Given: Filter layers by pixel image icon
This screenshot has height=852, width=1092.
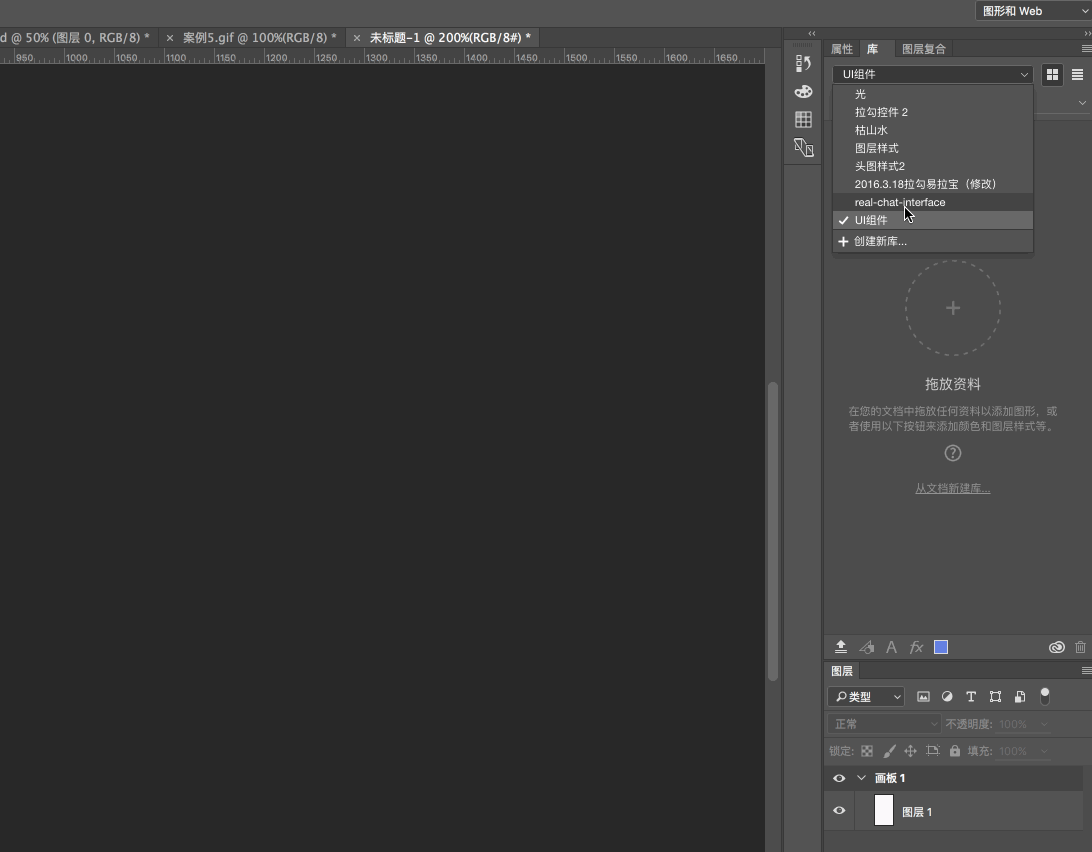Looking at the screenshot, I should pyautogui.click(x=923, y=697).
